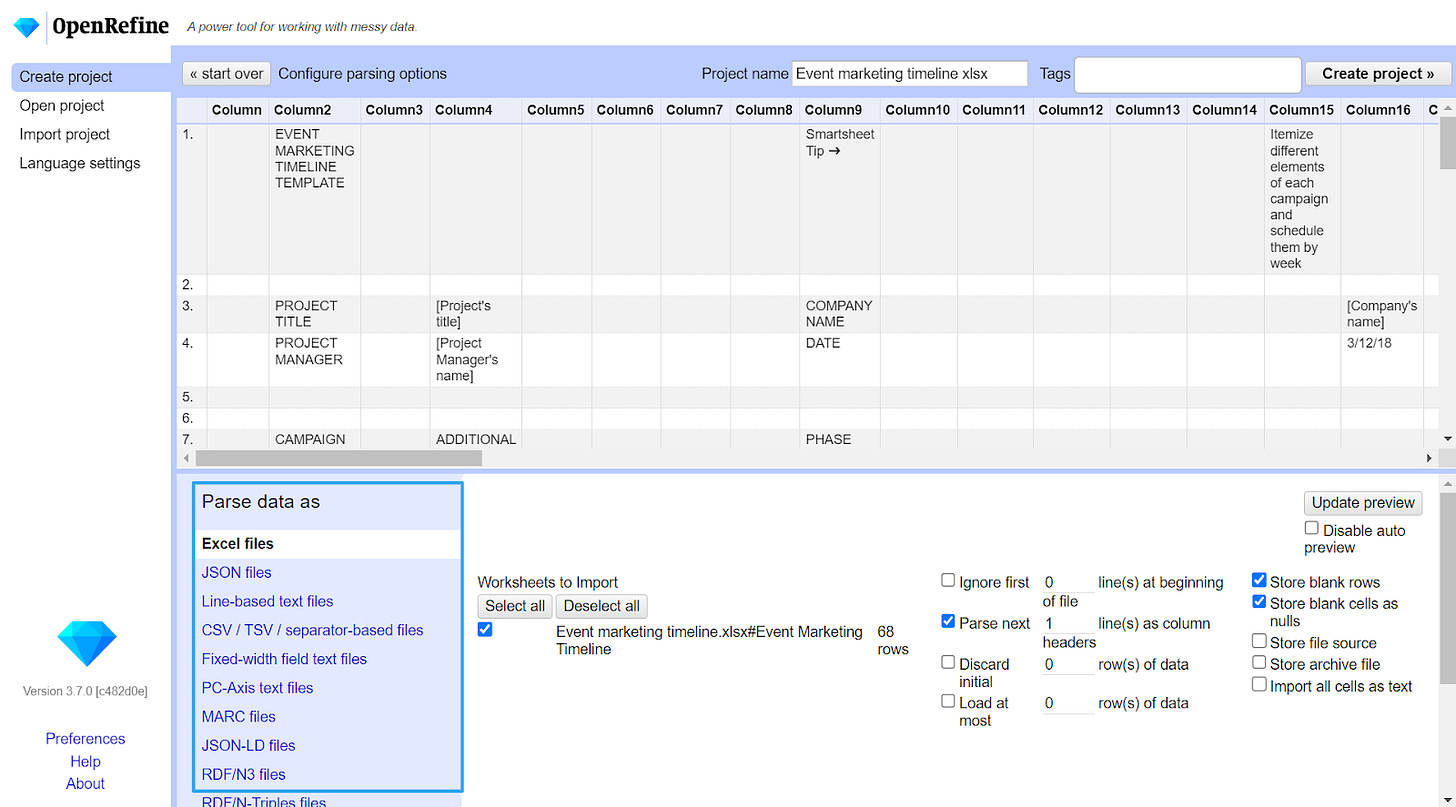The width and height of the screenshot is (1456, 807).
Task: Click the [Company's name] cell
Action: (x=1382, y=313)
